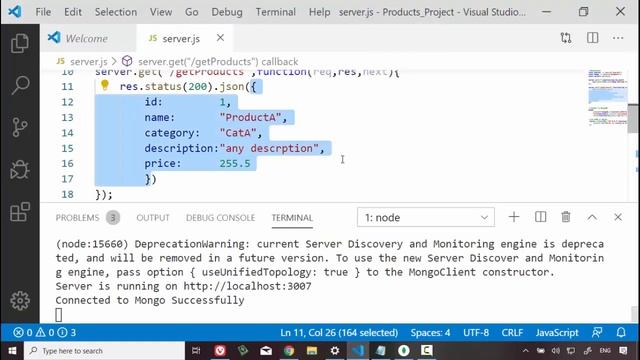Open the Explorer view in activity bar
The width and height of the screenshot is (640, 360).
point(20,43)
